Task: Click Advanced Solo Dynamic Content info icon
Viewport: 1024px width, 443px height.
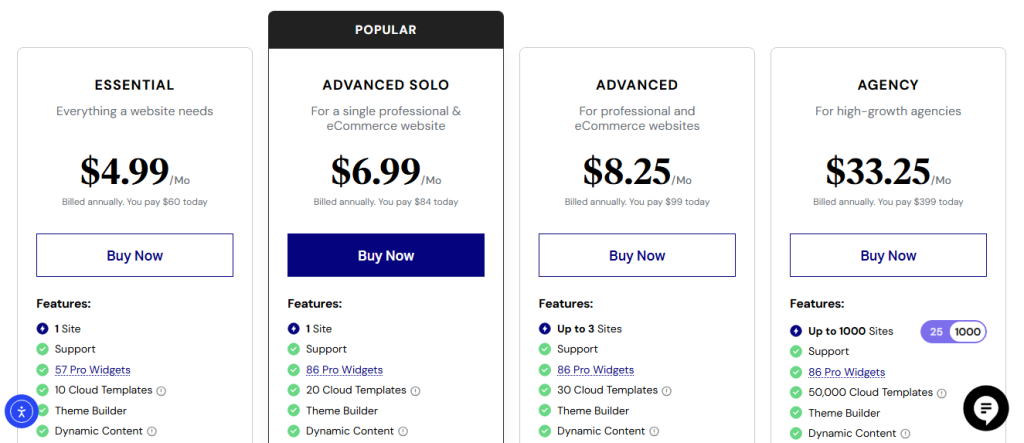Action: pyautogui.click(x=403, y=432)
